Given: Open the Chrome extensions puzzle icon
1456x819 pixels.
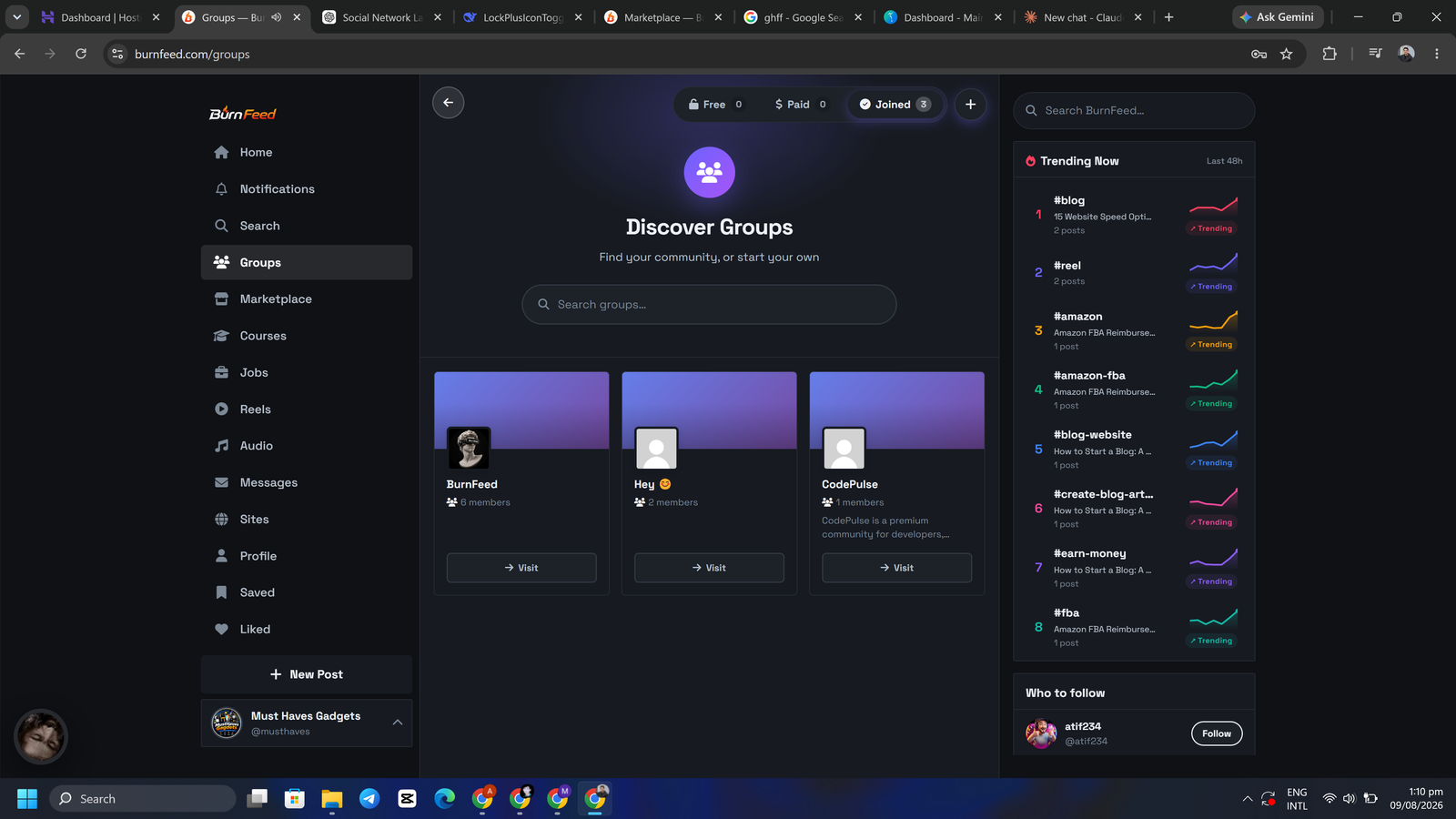Looking at the screenshot, I should (x=1330, y=54).
